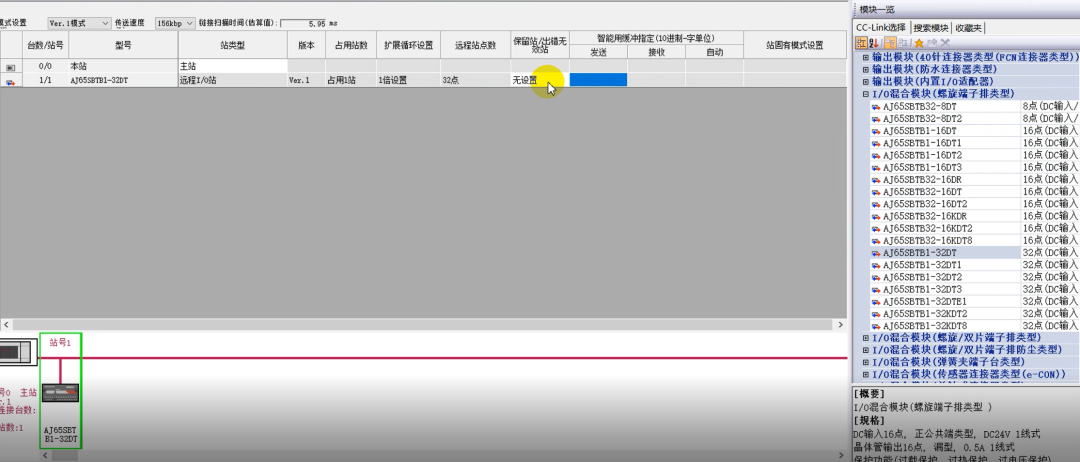Image resolution: width=1080 pixels, height=462 pixels.
Task: Collapse I/O混合模块(螺旋端子排类型) node
Action: tap(866, 94)
